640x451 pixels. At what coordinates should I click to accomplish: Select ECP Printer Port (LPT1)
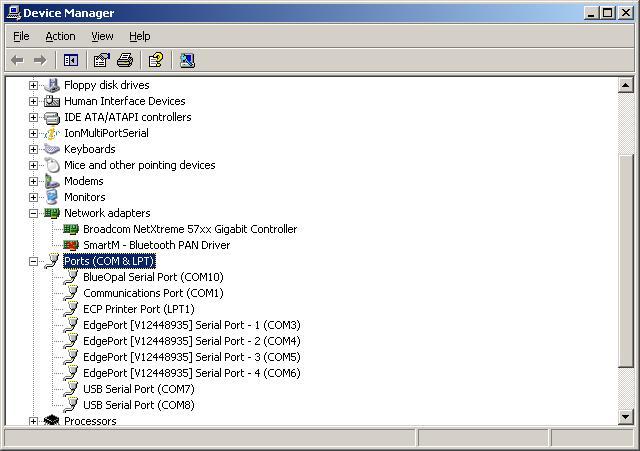[x=139, y=309]
